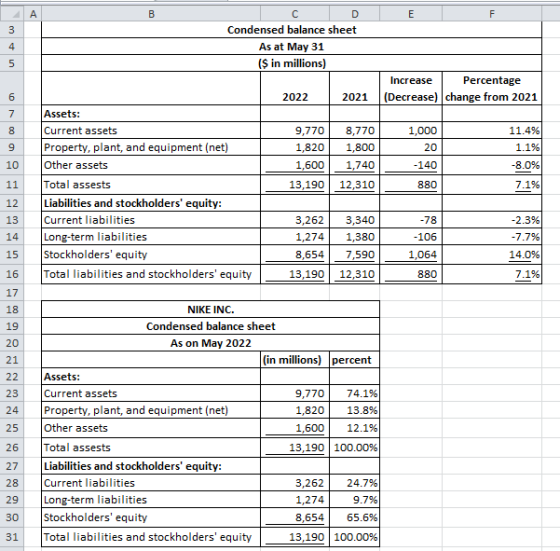This screenshot has width=560, height=551.
Task: Select column C header
Action: coord(295,14)
